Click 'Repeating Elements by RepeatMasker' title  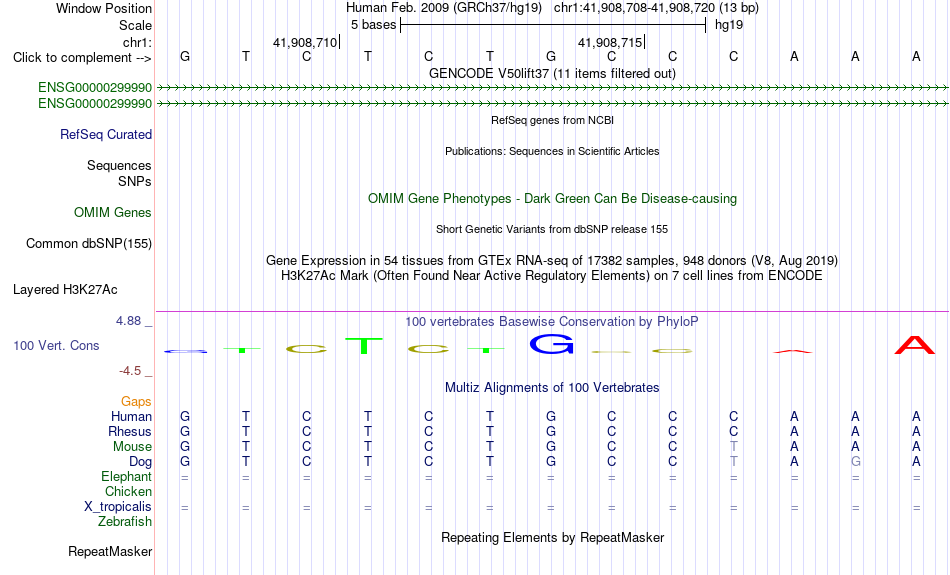[552, 537]
